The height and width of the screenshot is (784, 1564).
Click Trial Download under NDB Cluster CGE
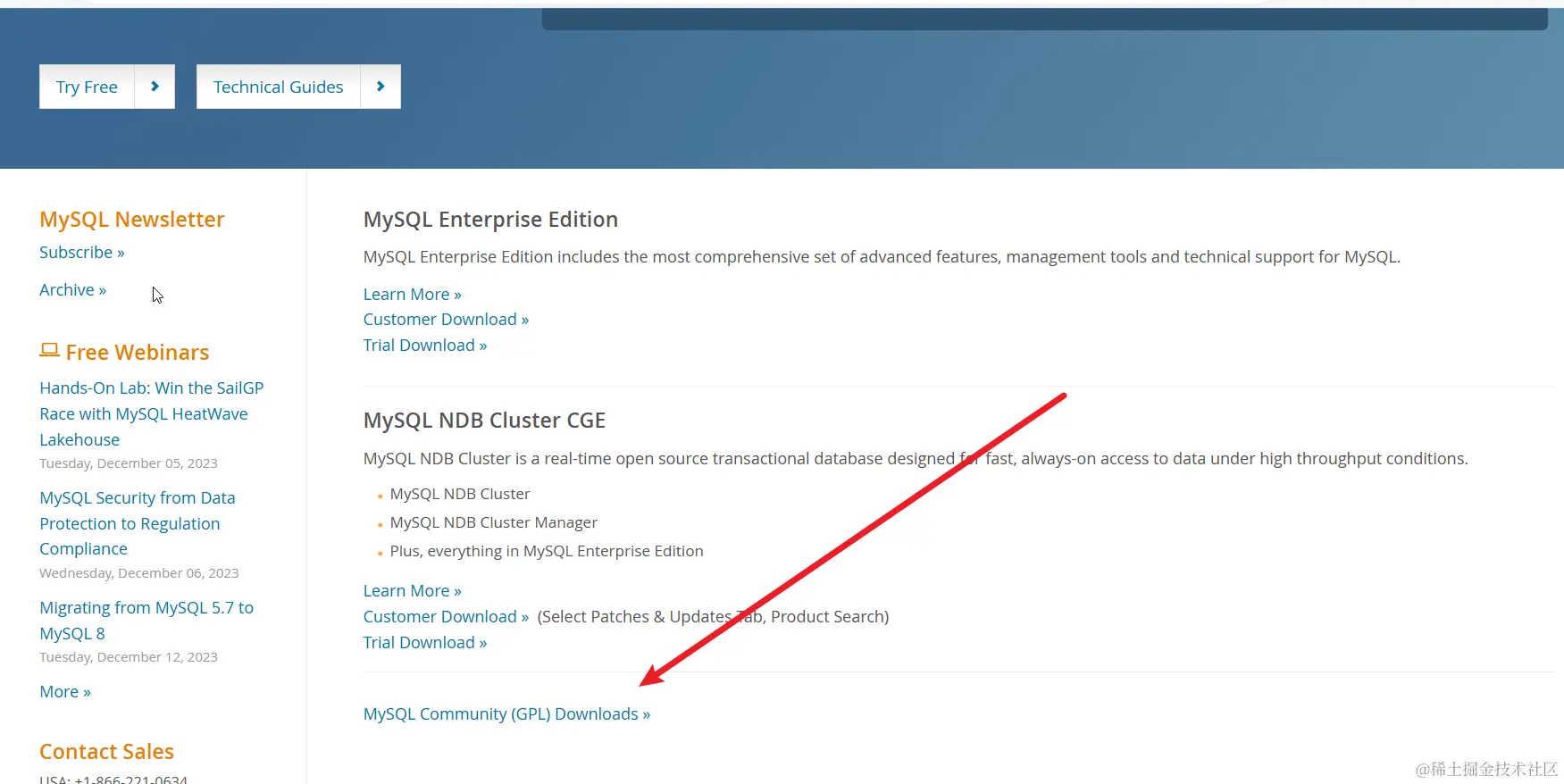425,643
